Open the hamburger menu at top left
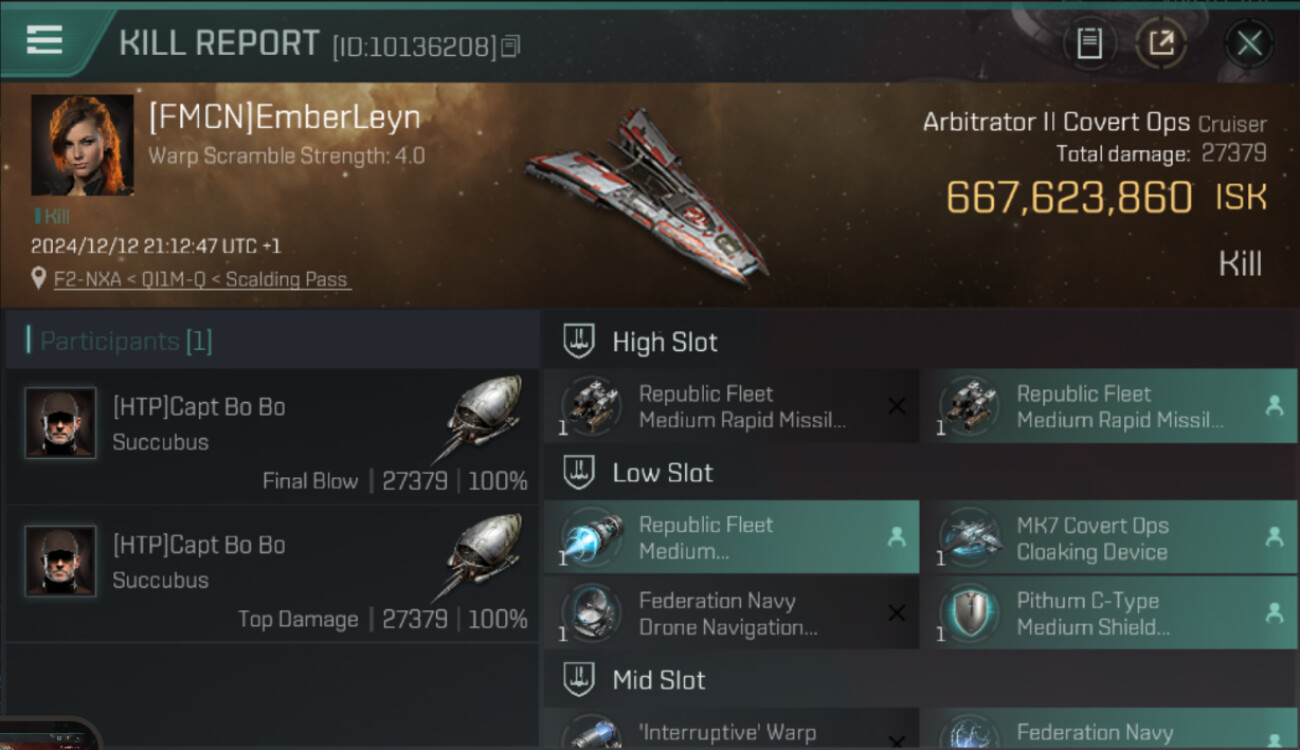 (x=44, y=41)
